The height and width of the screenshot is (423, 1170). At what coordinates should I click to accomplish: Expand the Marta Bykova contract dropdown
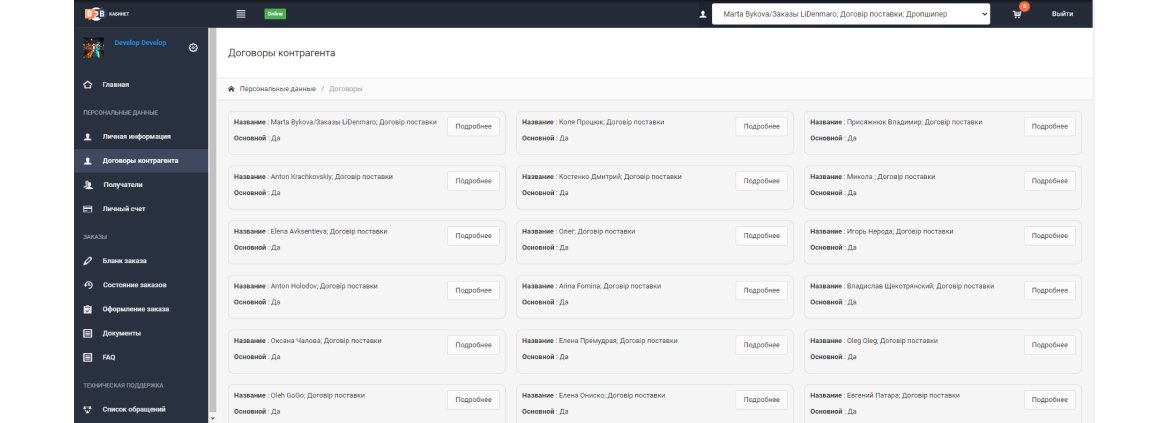tap(851, 14)
